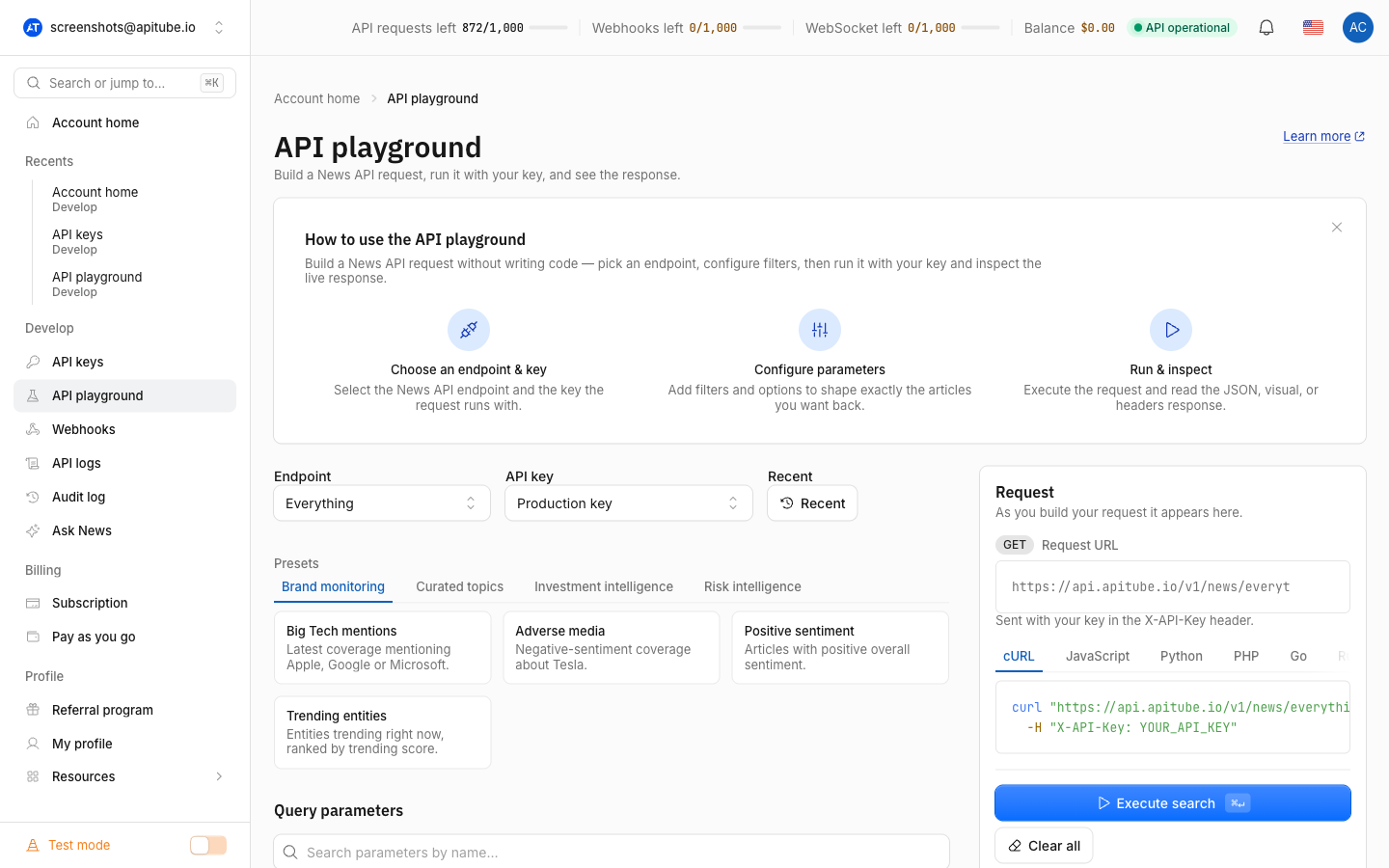The image size is (1389, 868).
Task: Click the Balance $0.00 value
Action: [x=1098, y=28]
